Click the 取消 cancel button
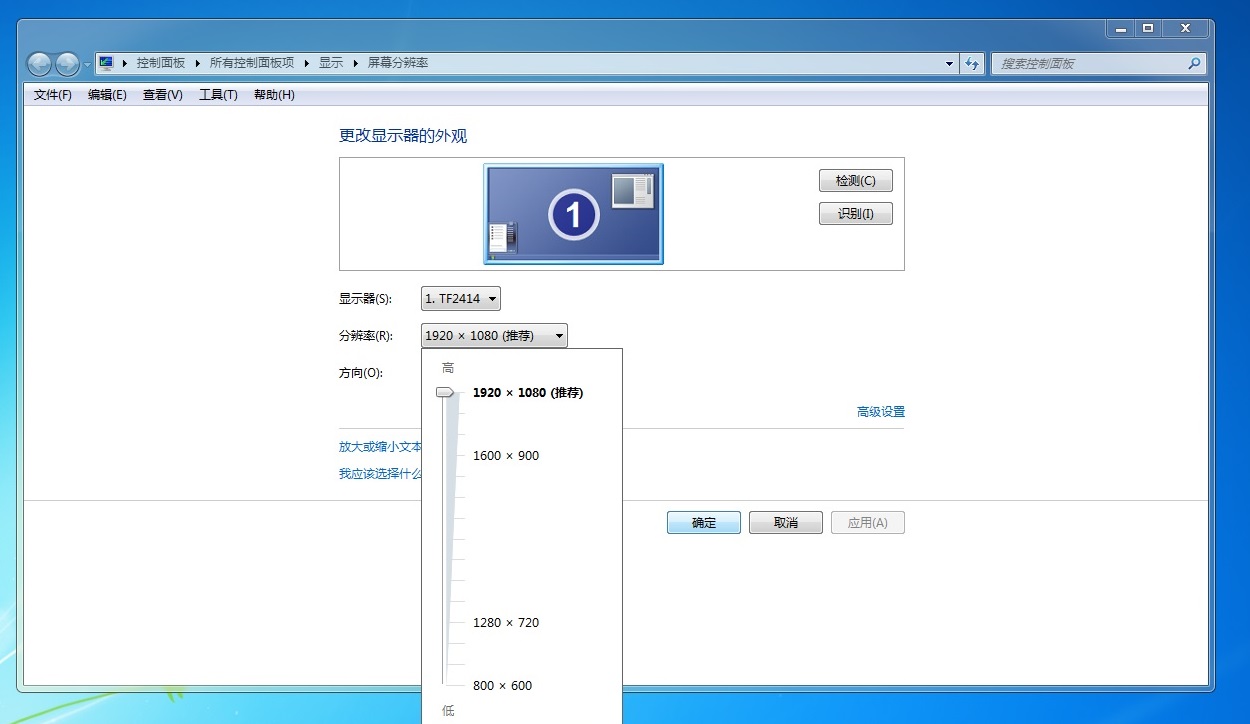The width and height of the screenshot is (1250, 724). [x=786, y=523]
